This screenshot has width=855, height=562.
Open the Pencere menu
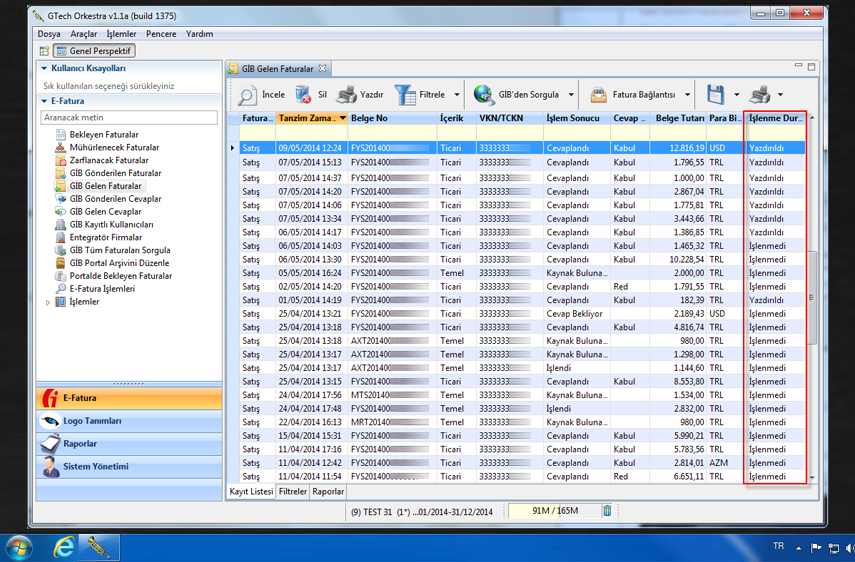pyautogui.click(x=161, y=34)
